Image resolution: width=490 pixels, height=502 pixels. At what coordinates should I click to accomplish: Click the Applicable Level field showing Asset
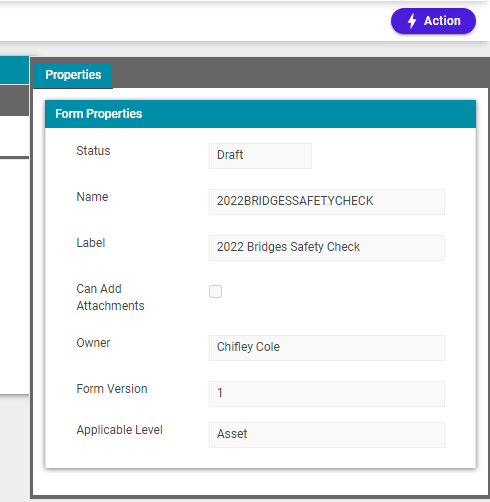327,435
